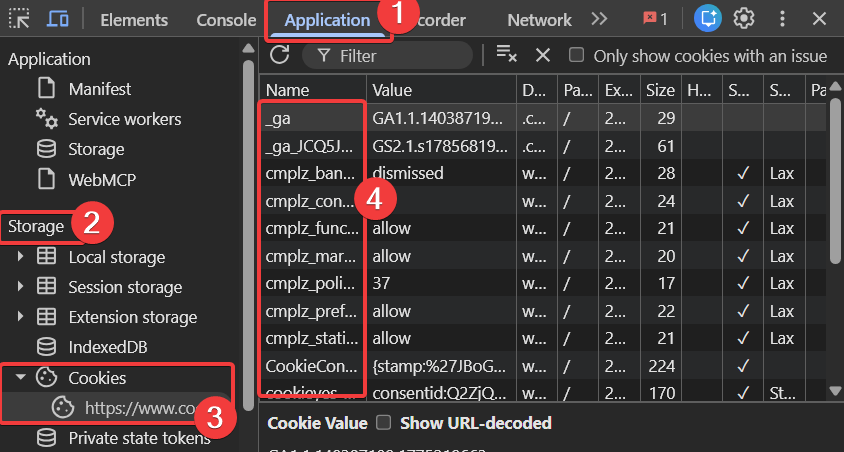Select the cmplz_pref... cookie row

pos(544,311)
